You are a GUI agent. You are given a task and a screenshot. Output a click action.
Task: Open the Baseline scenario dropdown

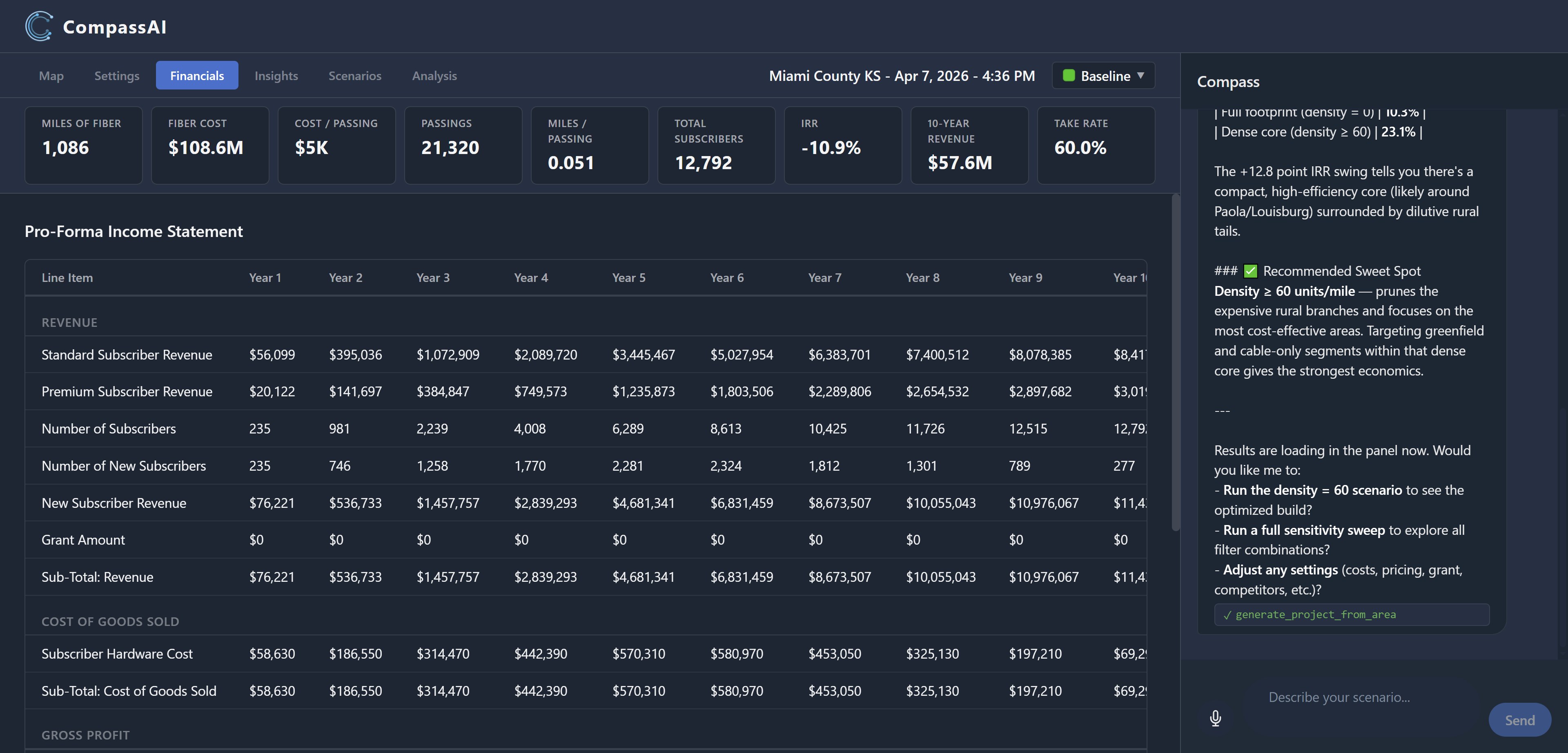click(1103, 76)
